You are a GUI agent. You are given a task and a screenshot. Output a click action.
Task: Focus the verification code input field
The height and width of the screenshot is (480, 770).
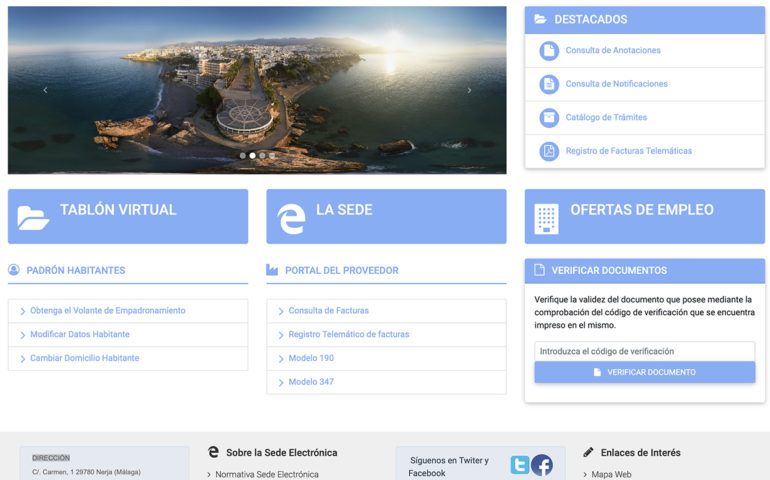(645, 351)
